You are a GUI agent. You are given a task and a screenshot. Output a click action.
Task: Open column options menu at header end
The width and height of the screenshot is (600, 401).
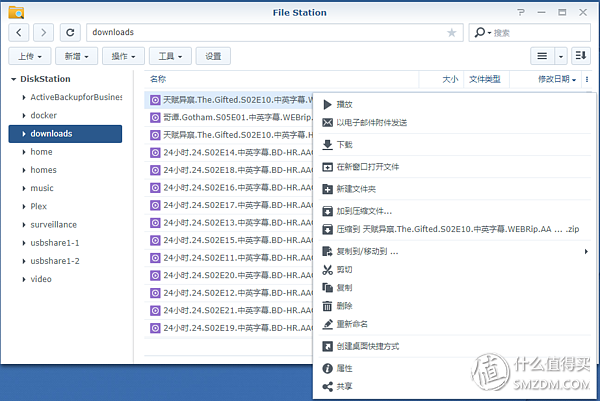pos(587,80)
